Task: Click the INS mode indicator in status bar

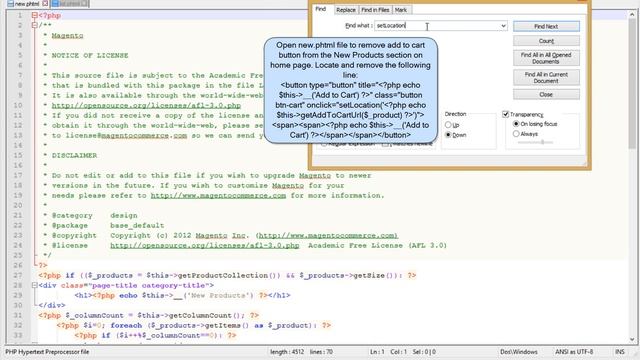Action: click(620, 352)
